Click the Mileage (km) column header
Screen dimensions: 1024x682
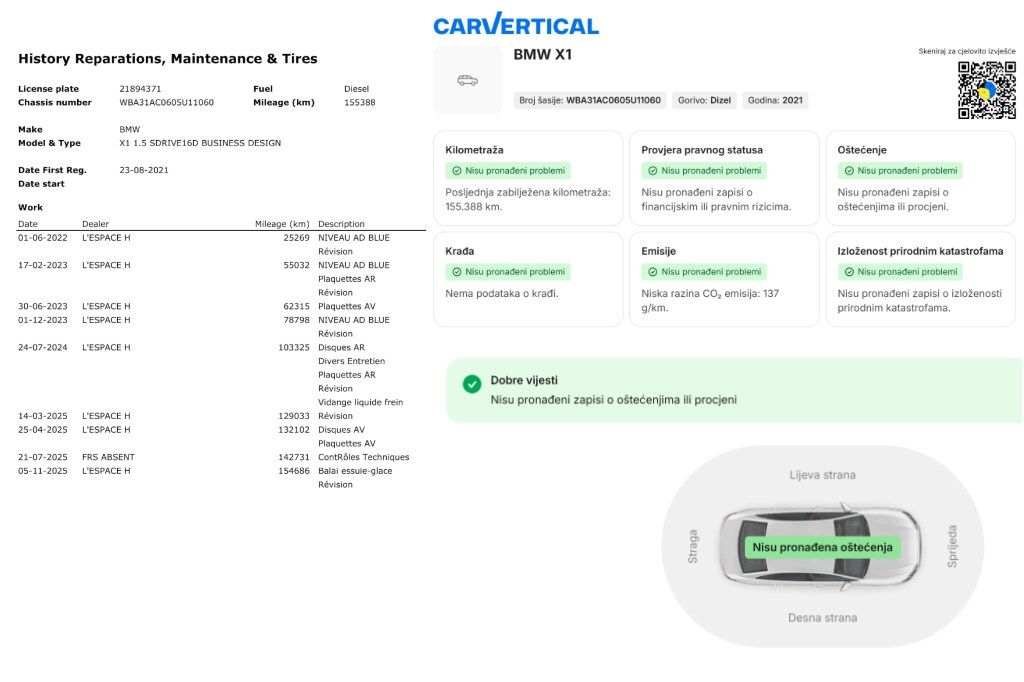(x=282, y=224)
